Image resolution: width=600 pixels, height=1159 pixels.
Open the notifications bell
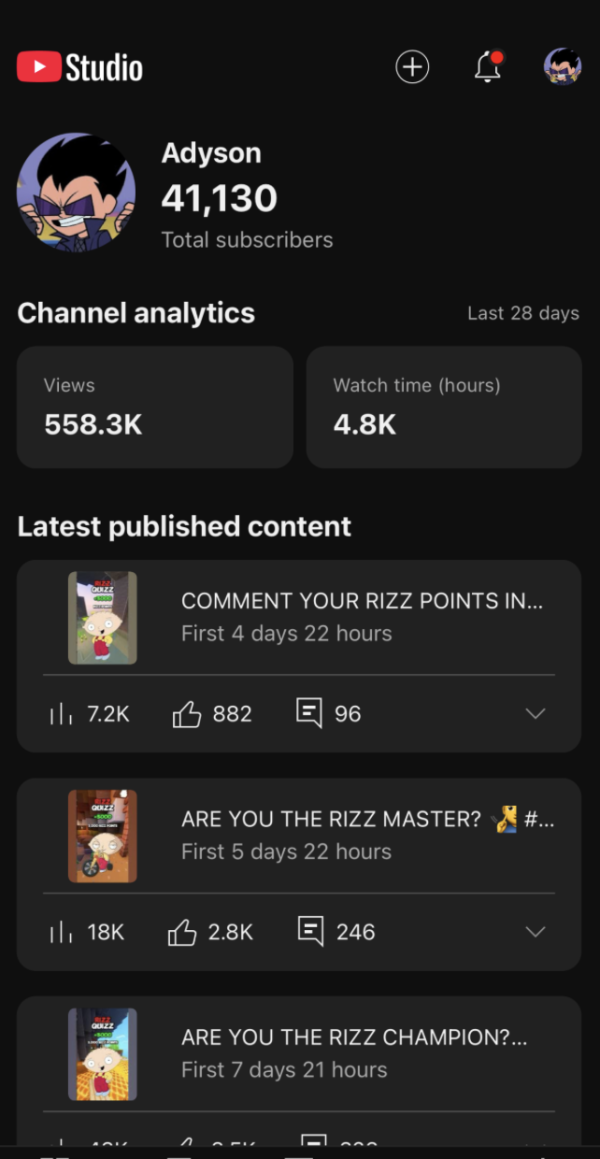[487, 67]
